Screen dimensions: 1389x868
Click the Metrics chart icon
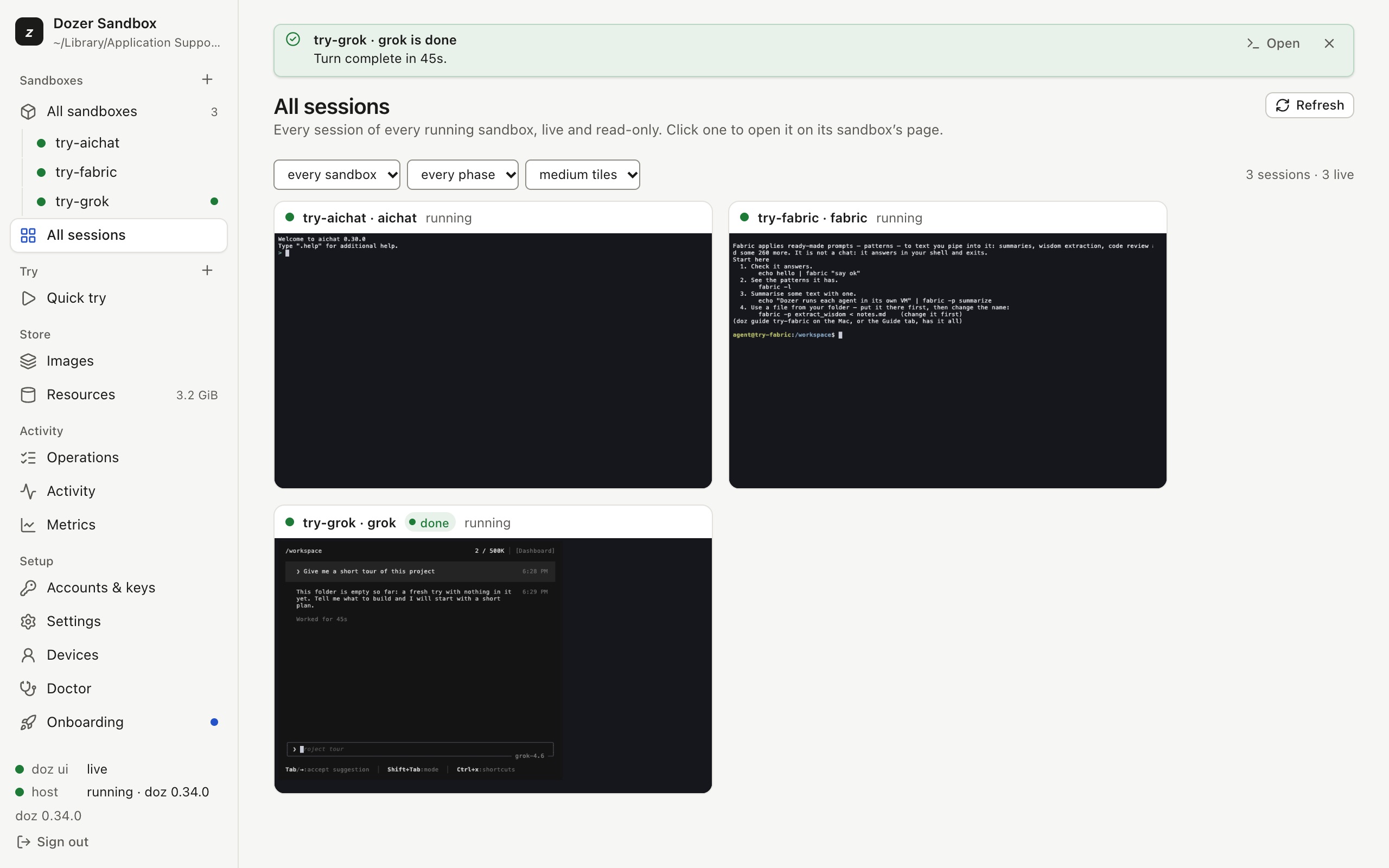(28, 525)
